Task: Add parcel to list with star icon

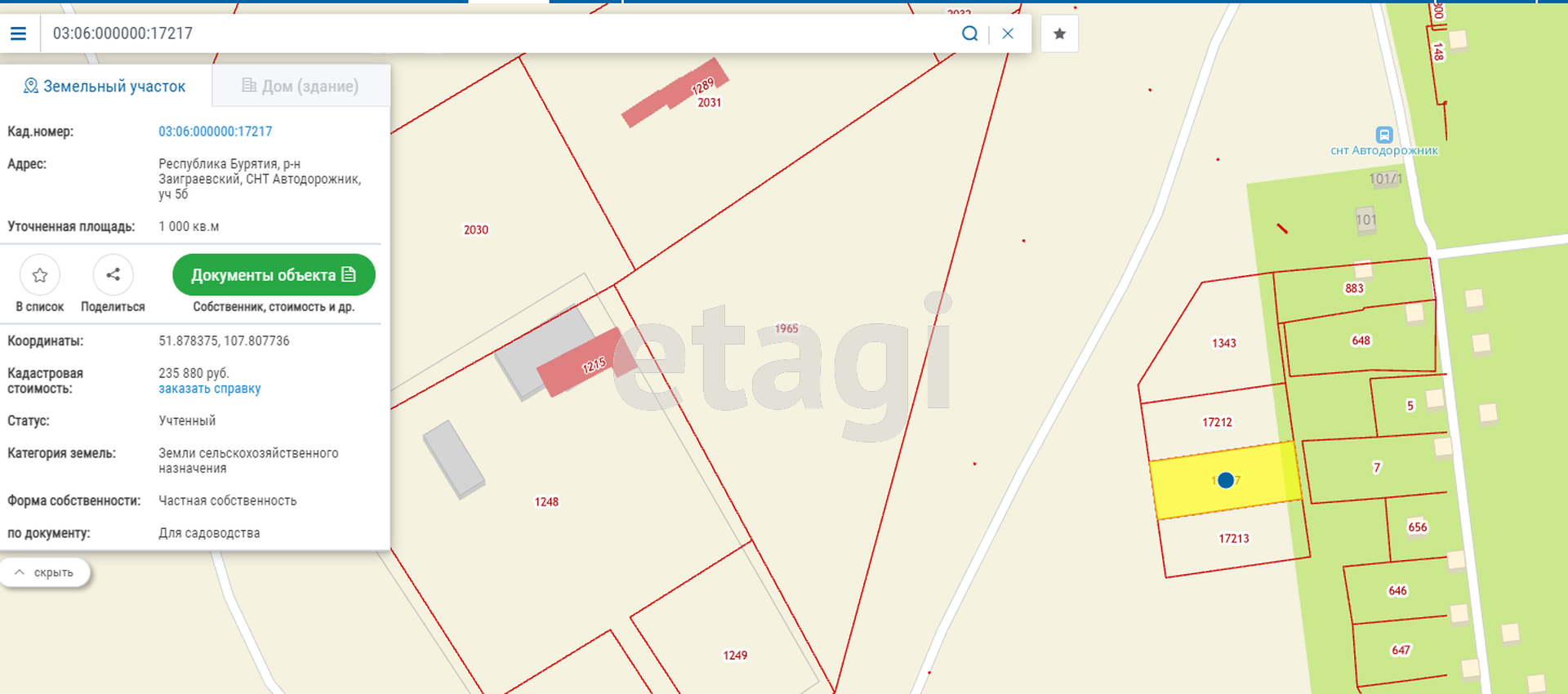Action: [39, 275]
